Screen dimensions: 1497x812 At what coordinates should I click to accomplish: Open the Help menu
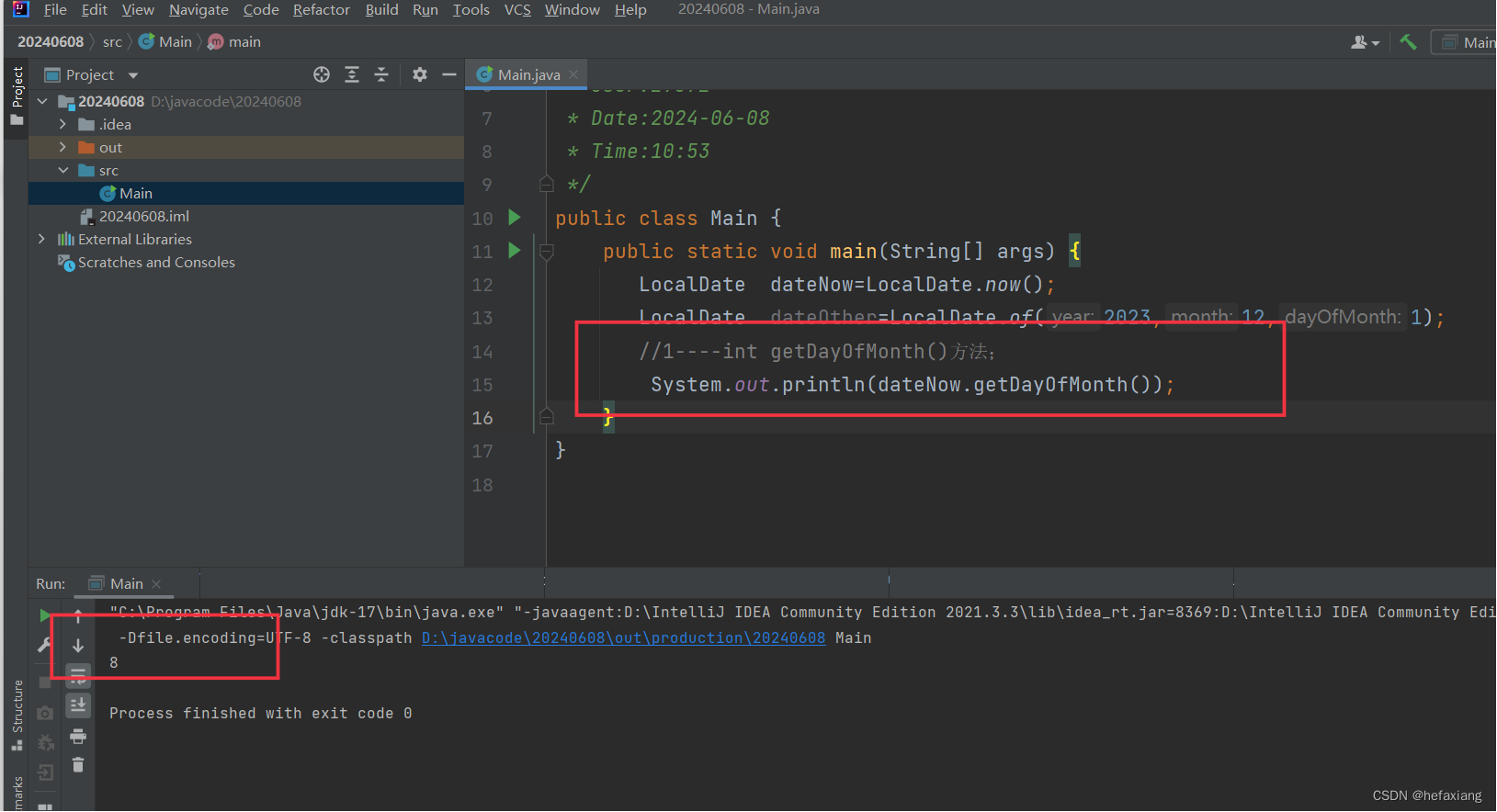[630, 10]
